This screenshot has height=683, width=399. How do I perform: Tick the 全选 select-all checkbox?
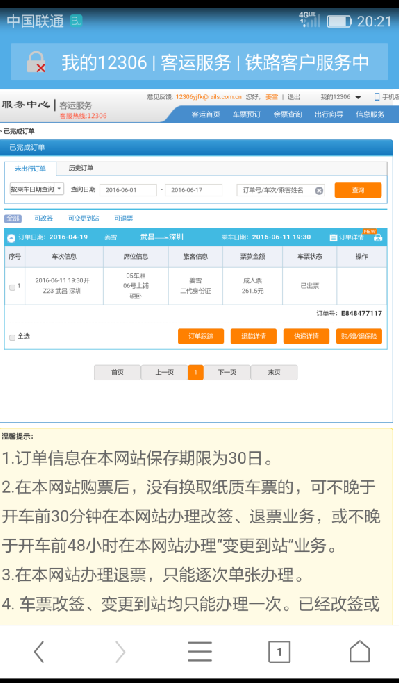pos(12,337)
